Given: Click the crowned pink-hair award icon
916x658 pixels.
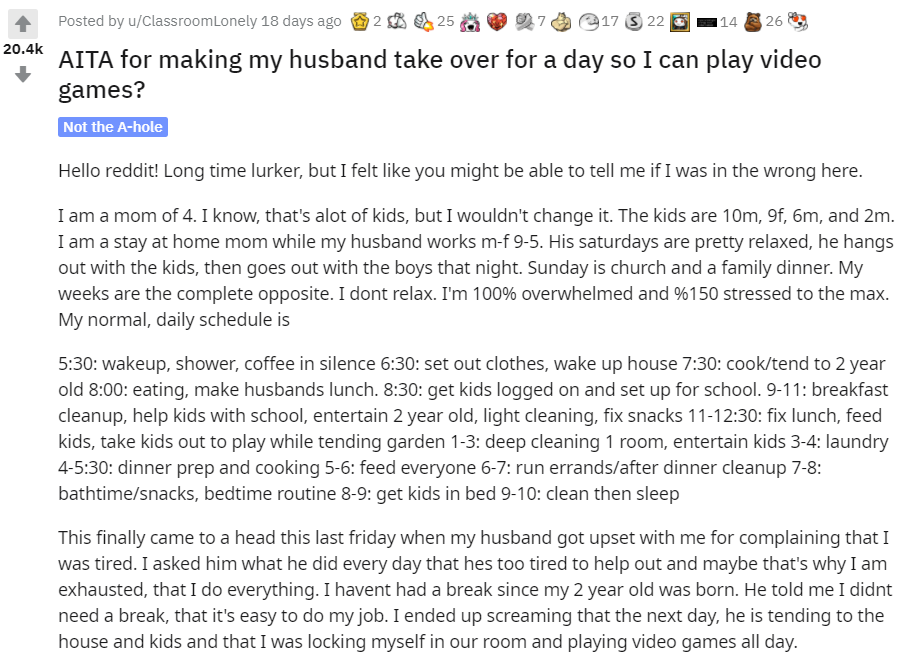Looking at the screenshot, I should point(470,22).
